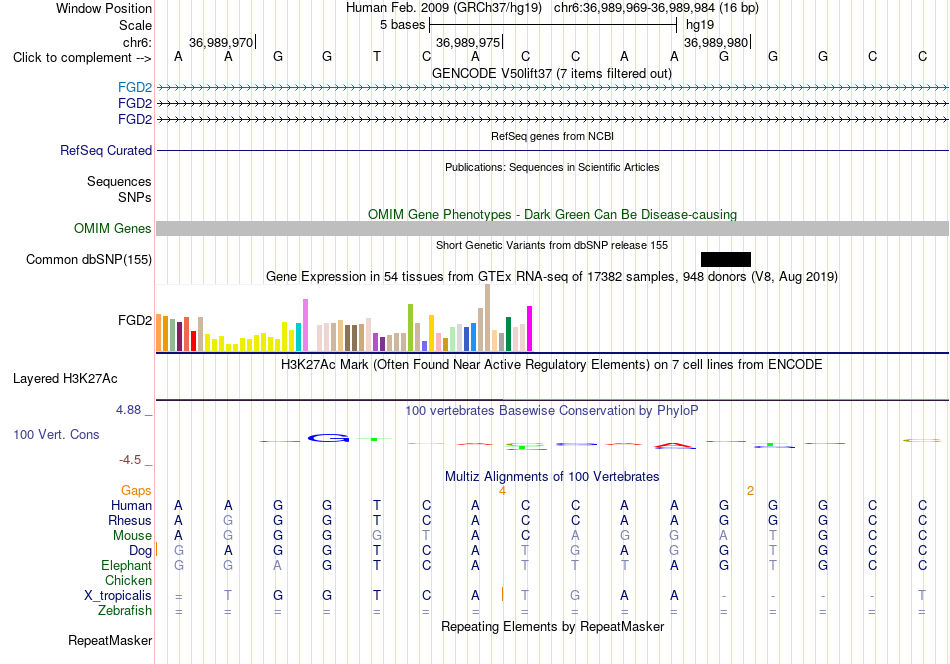Click the -4.5 conservation scale value
The width and height of the screenshot is (950, 664).
pyautogui.click(x=130, y=460)
